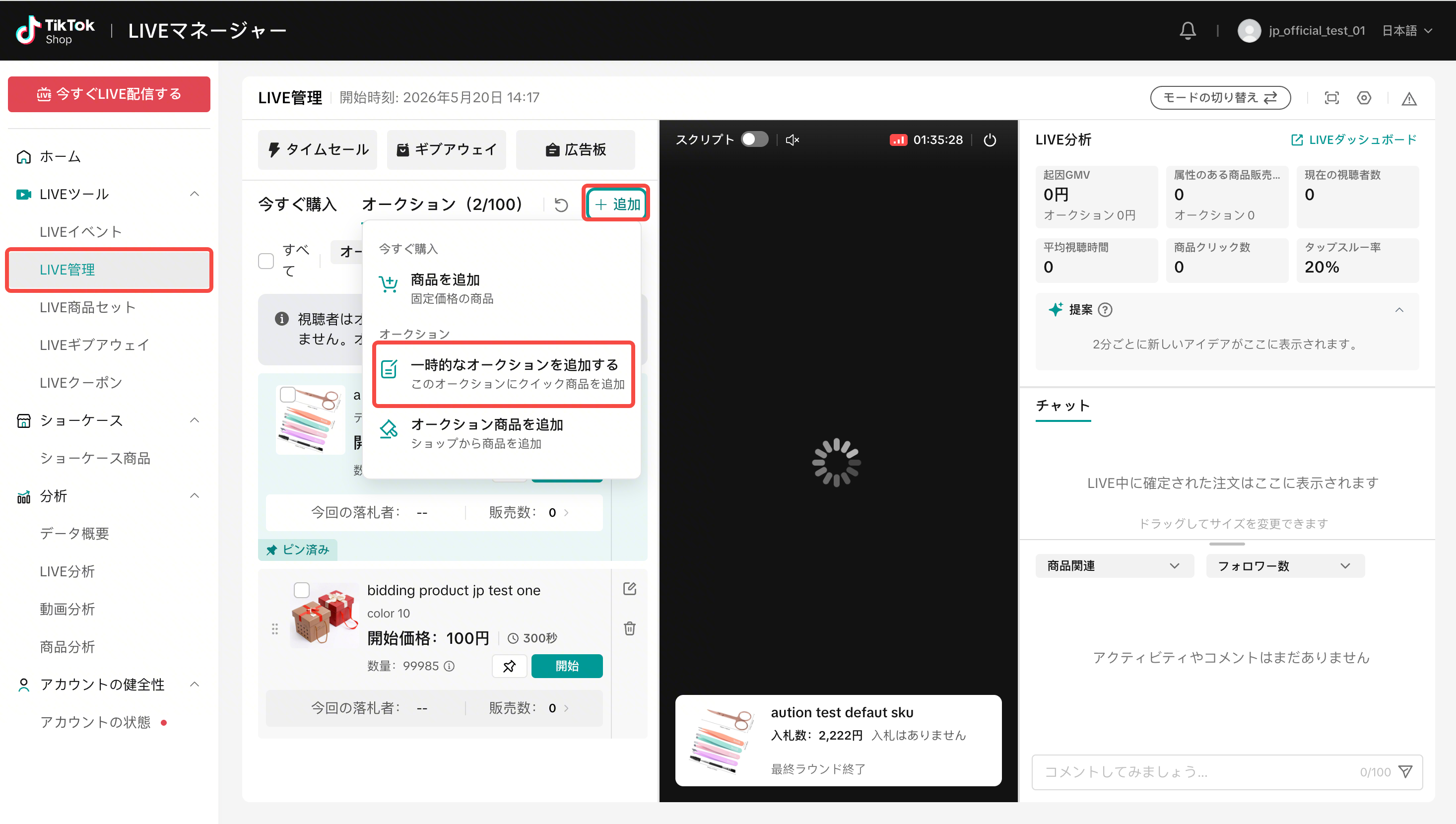Click the help icon next to 提案
Image resolution: width=1456 pixels, height=824 pixels.
coord(1105,310)
